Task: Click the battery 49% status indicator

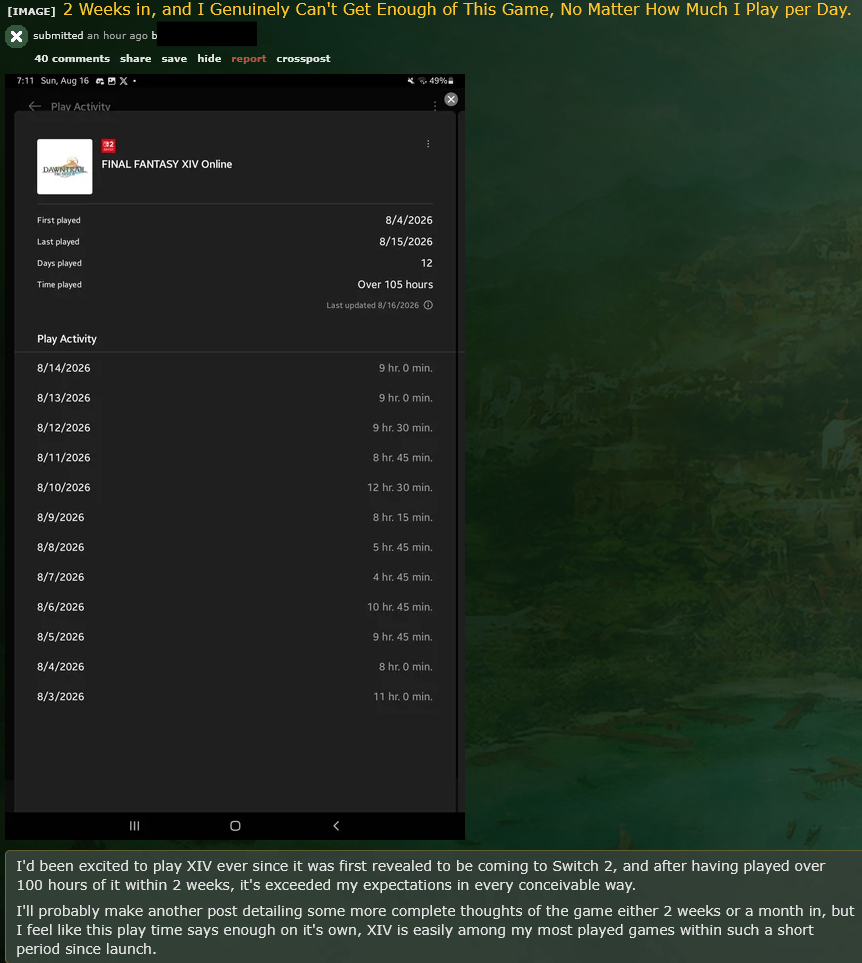Action: click(x=441, y=81)
